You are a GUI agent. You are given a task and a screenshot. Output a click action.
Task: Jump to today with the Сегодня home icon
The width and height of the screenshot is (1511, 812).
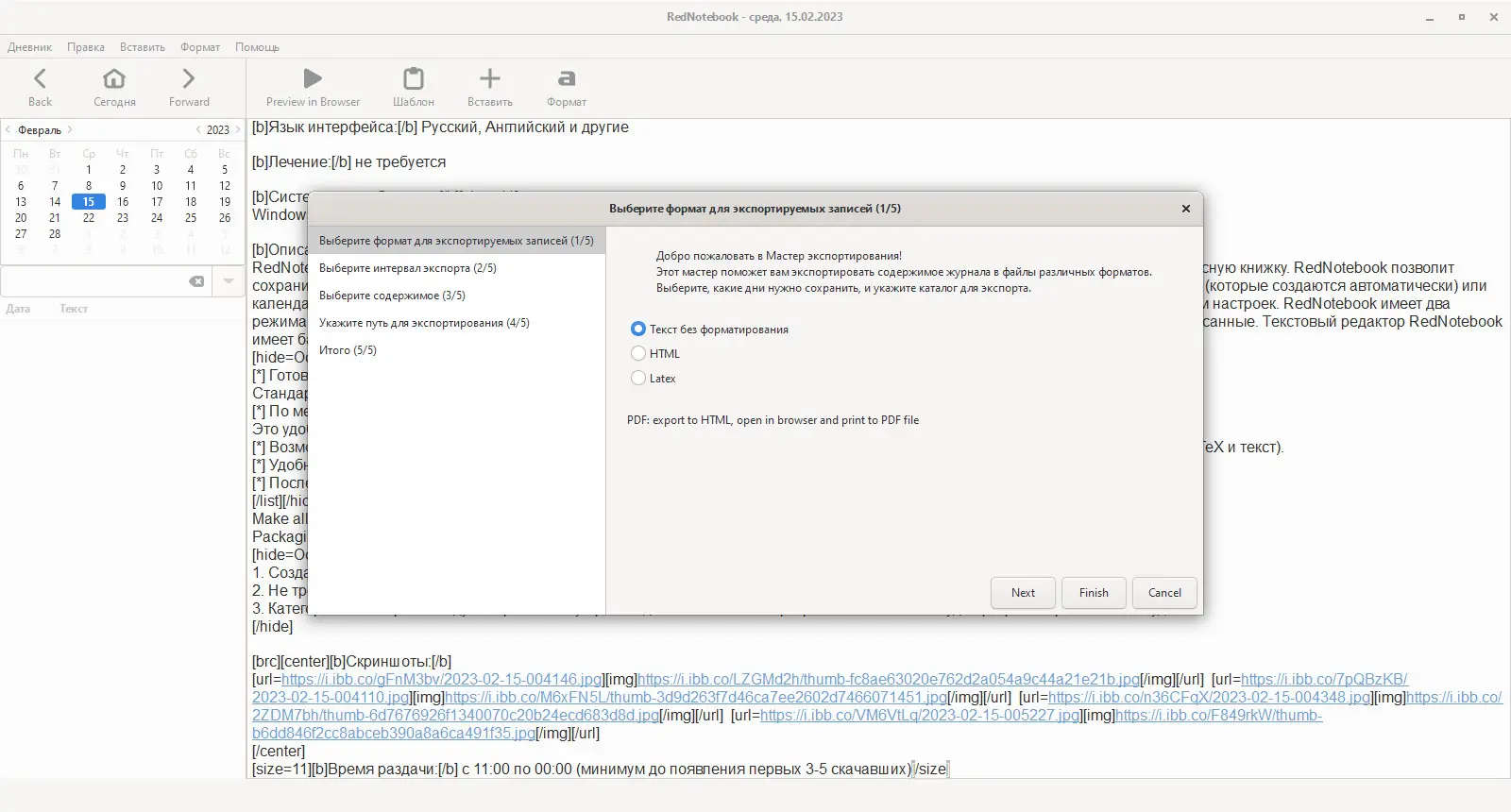click(114, 78)
